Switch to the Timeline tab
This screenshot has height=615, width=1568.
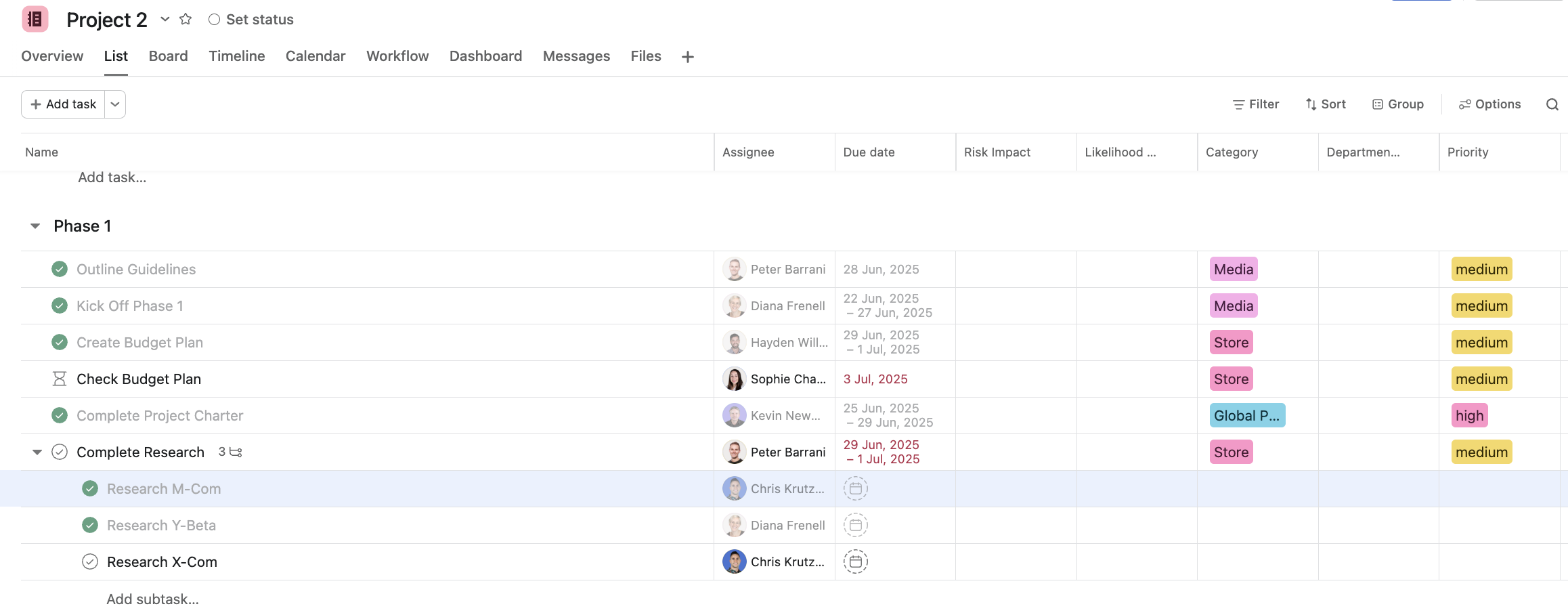tap(237, 56)
